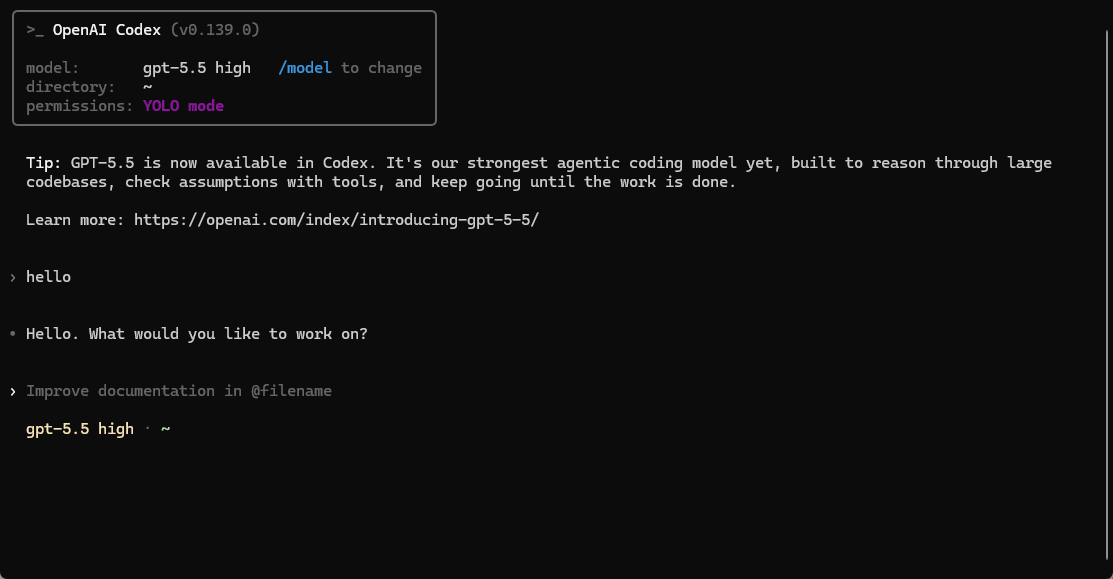This screenshot has height=579, width=1113.
Task: Click the directory tilde value in header
Action: point(148,87)
